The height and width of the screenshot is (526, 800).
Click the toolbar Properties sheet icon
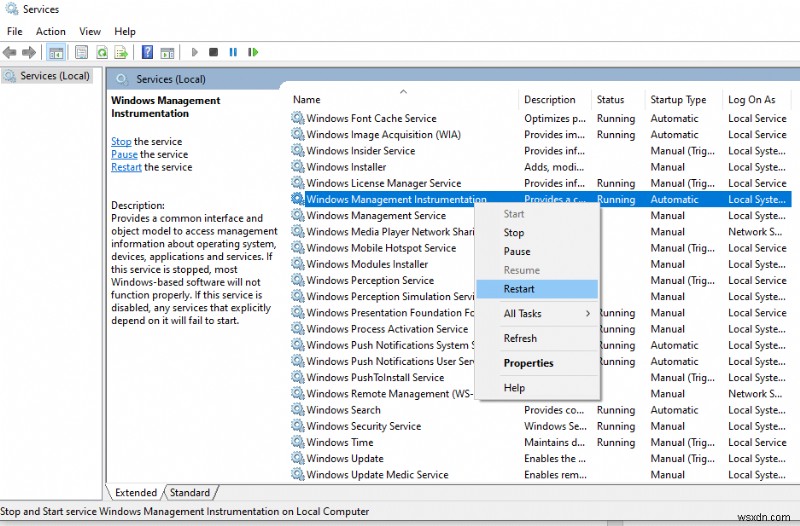pos(81,52)
